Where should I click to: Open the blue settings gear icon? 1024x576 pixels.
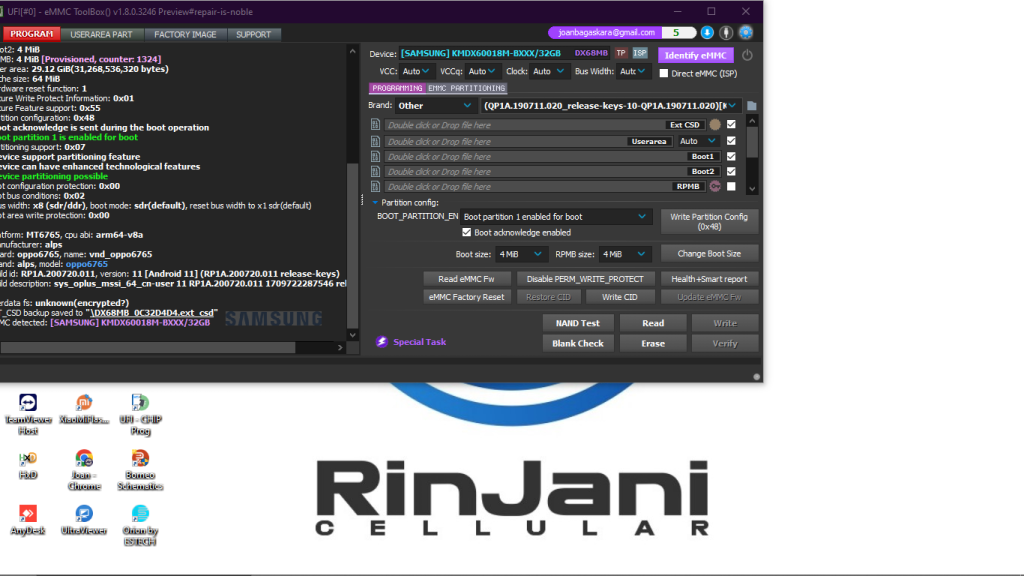pos(746,33)
